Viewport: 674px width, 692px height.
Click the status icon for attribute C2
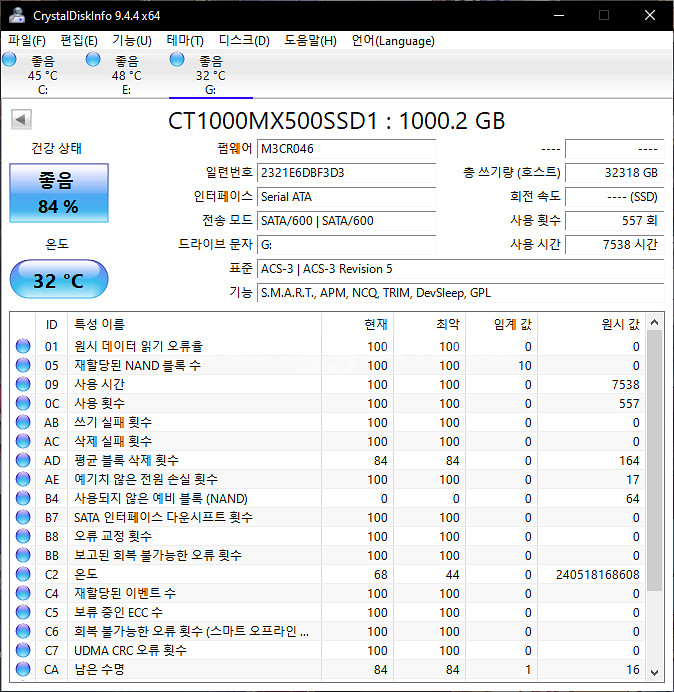click(23, 574)
